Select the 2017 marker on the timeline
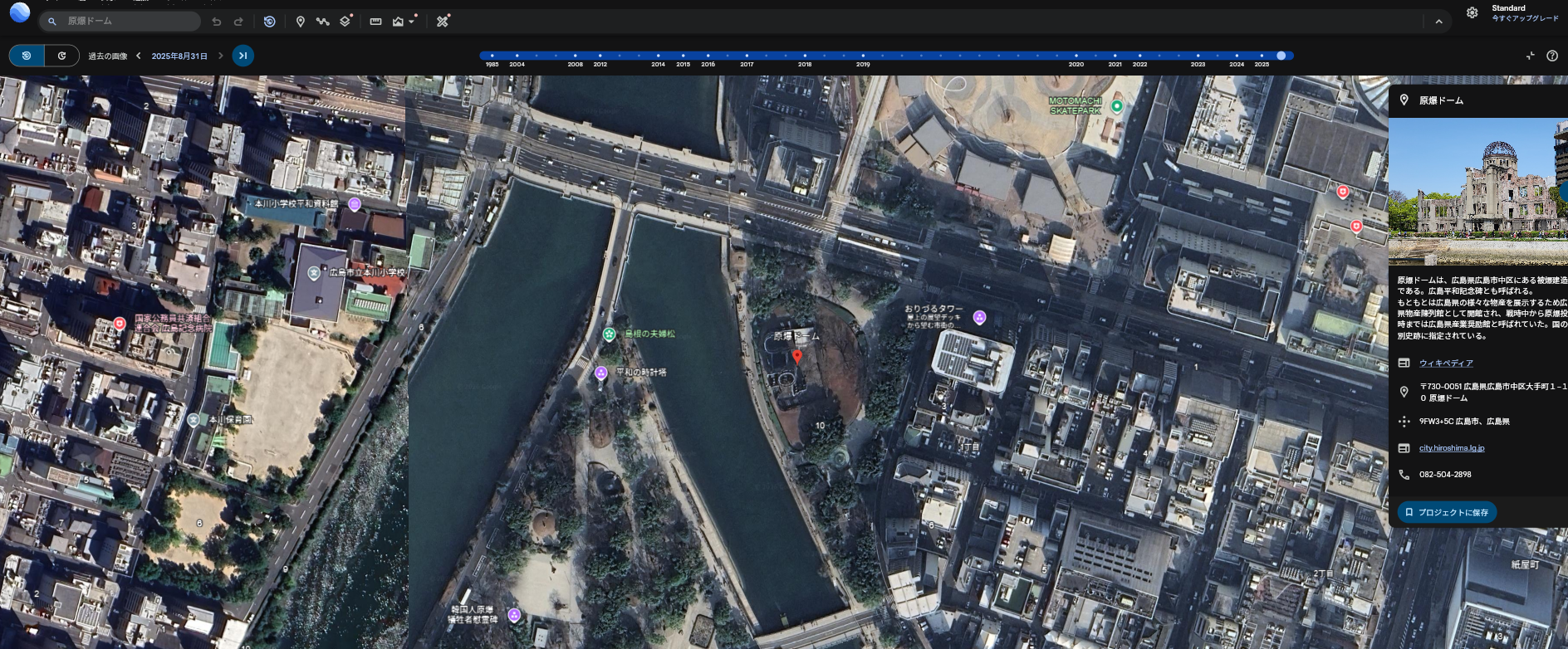The width and height of the screenshot is (1568, 649). pos(747,56)
